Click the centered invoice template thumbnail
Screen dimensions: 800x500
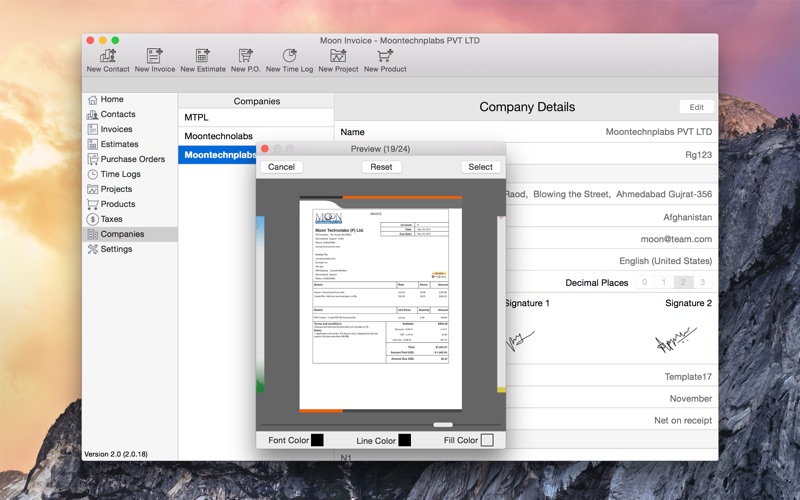point(381,304)
